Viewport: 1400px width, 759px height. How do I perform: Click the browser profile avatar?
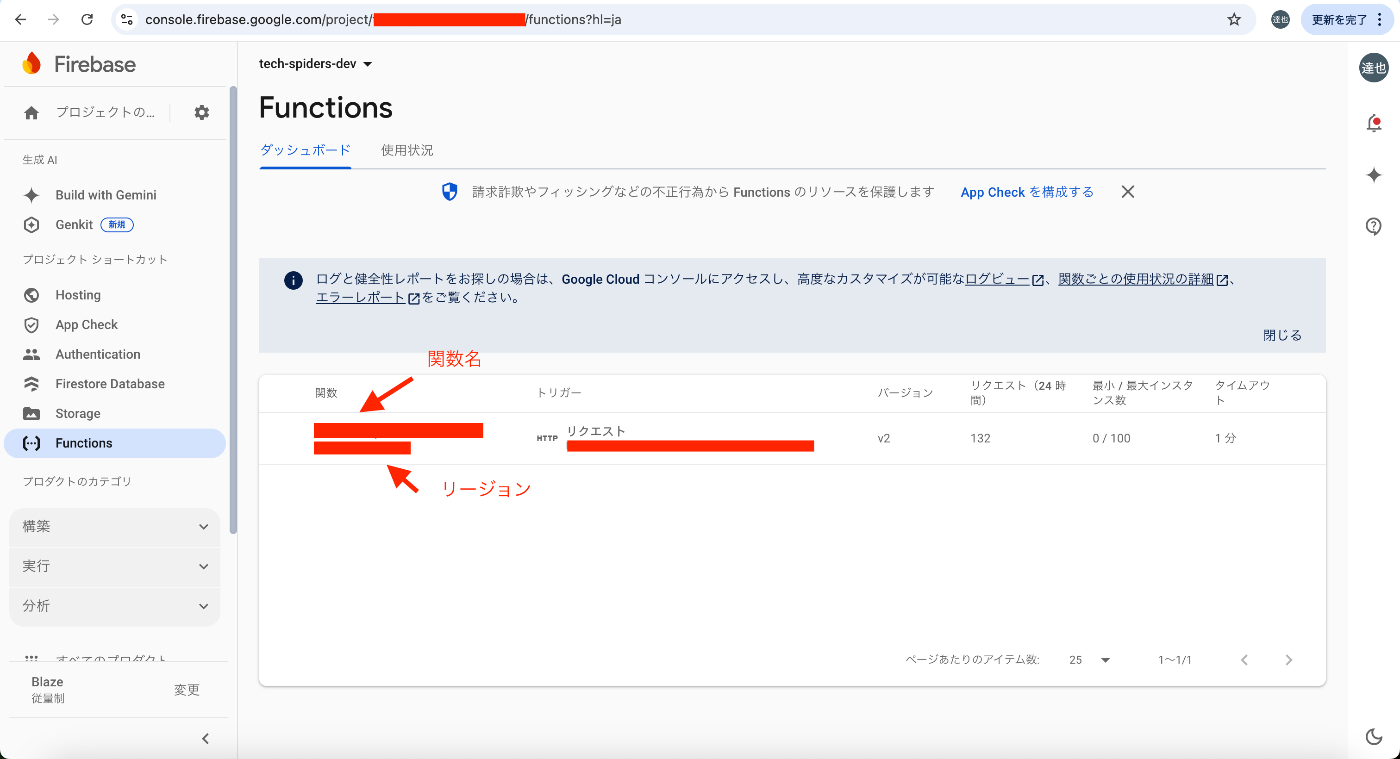click(1280, 19)
